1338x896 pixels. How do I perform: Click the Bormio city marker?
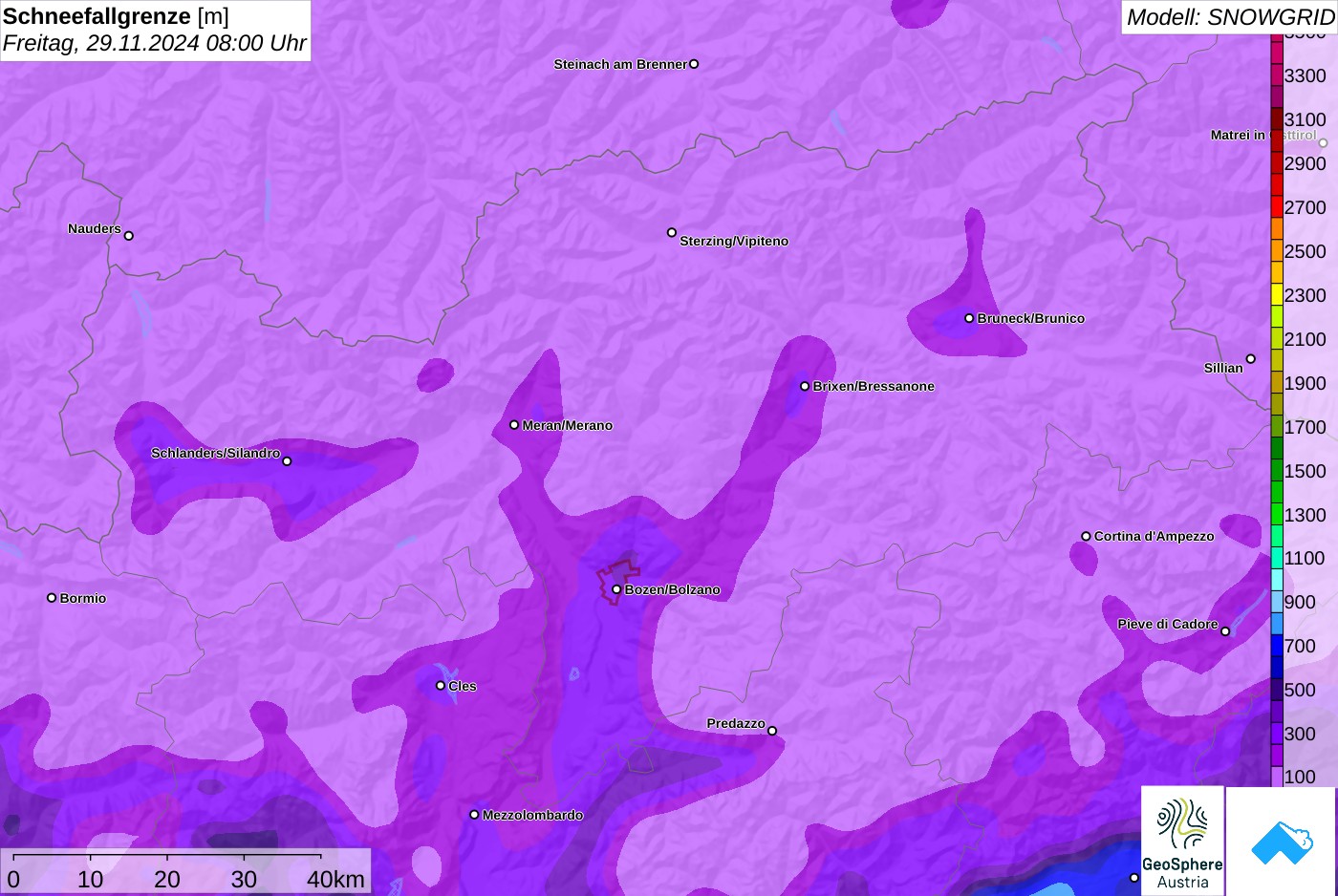point(52,598)
